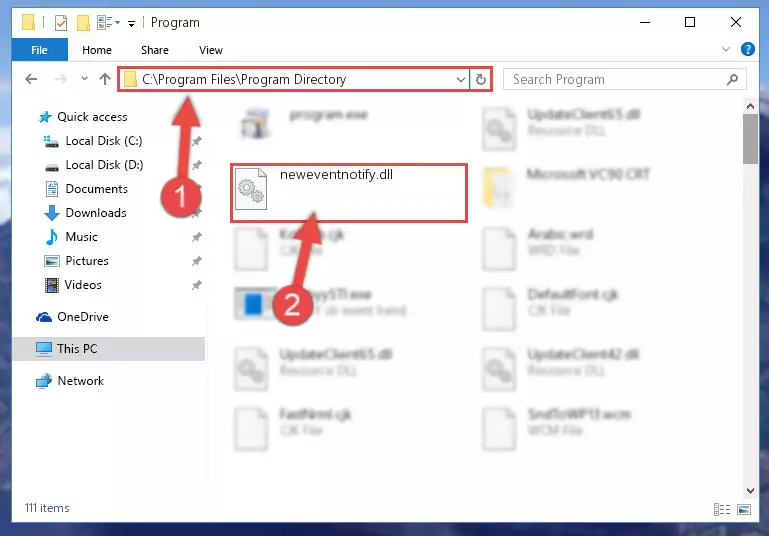Viewport: 769px width, 536px height.
Task: Select Network in the navigation pane
Action: [x=80, y=381]
